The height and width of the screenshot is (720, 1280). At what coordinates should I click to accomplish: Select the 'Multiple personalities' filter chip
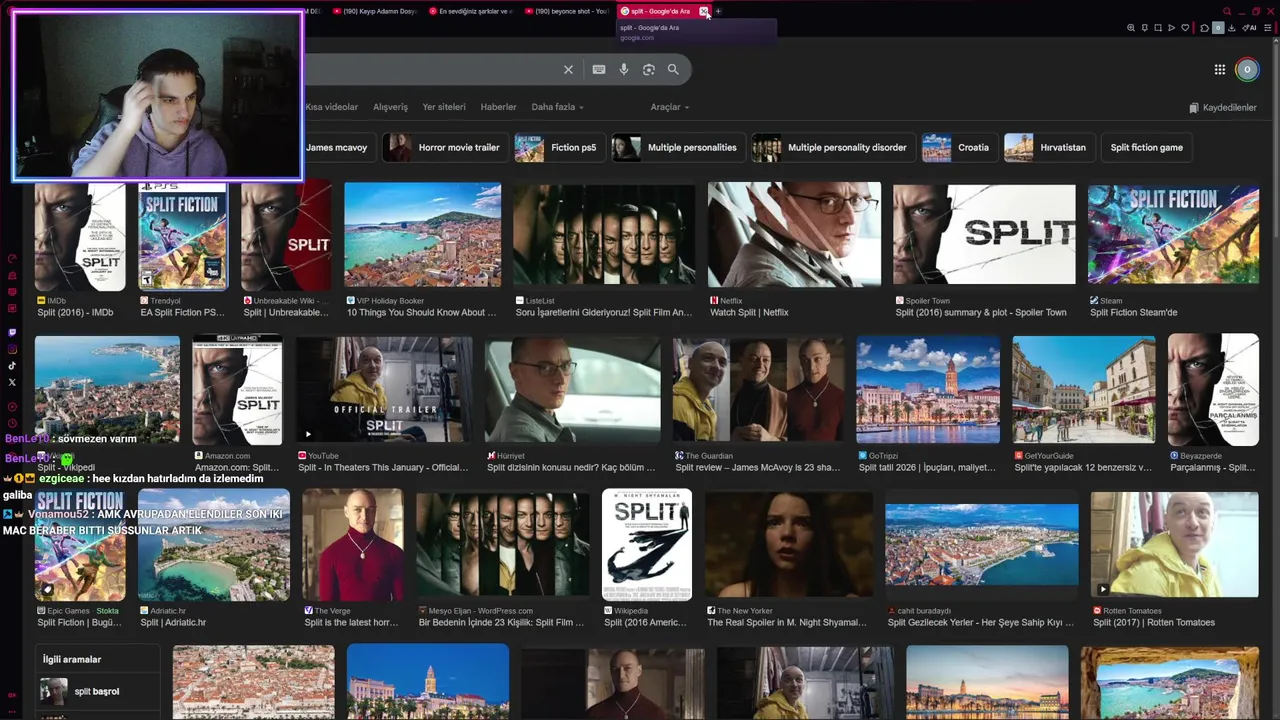[x=678, y=148]
